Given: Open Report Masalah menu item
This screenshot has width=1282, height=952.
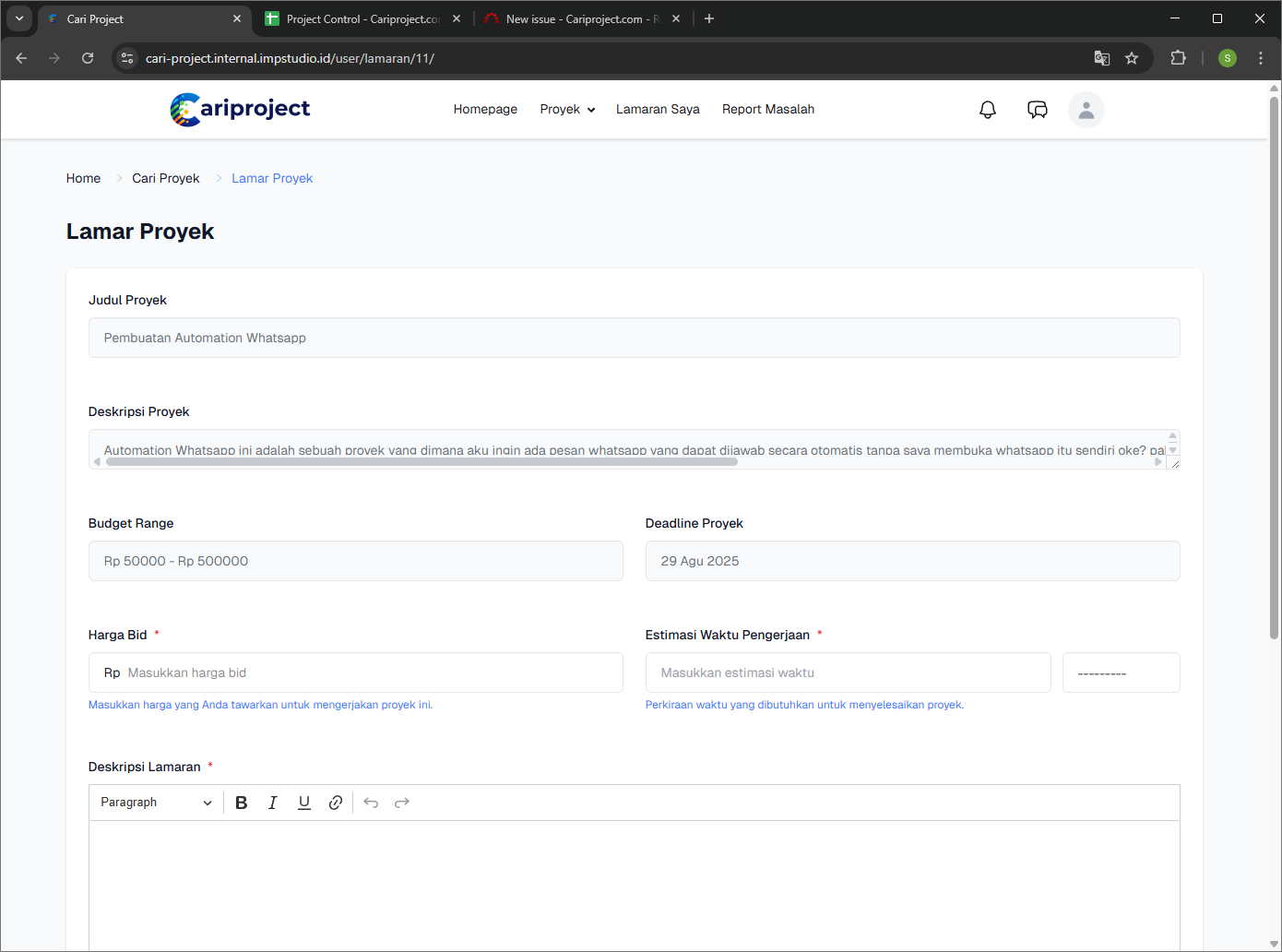Looking at the screenshot, I should [767, 110].
